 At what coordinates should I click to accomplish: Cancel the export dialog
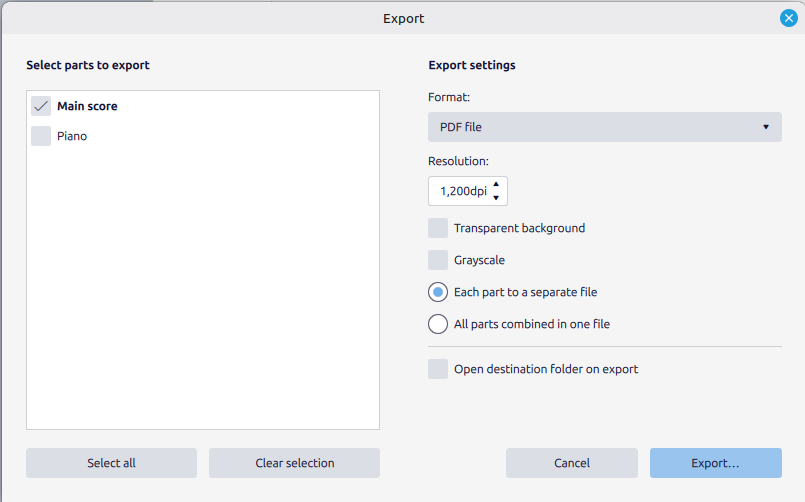(572, 463)
